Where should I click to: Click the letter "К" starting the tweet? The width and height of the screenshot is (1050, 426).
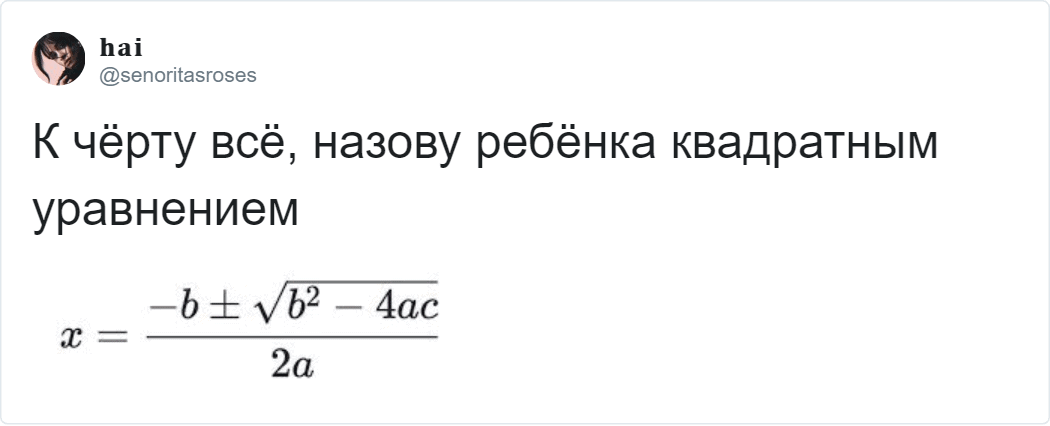click(x=46, y=145)
